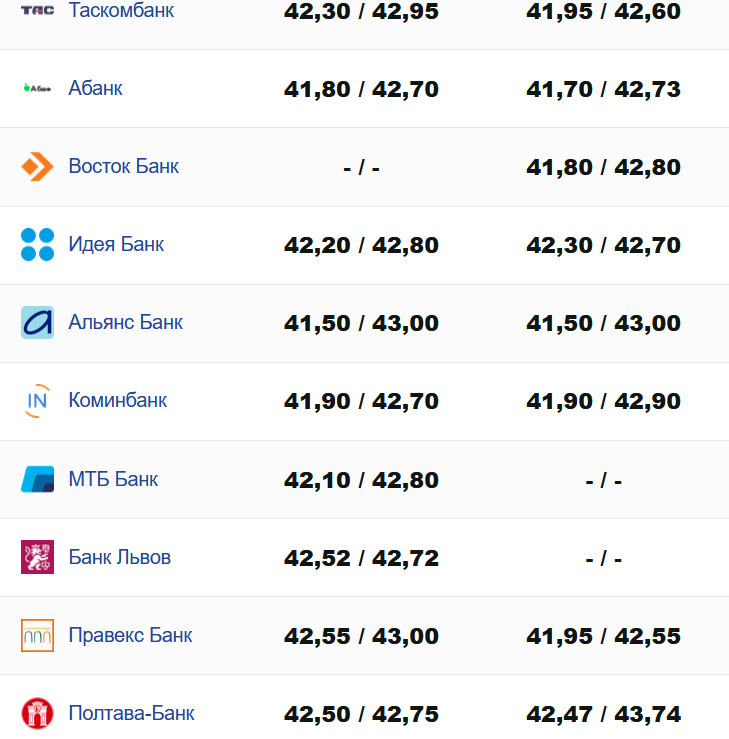Click the Коминбанк IN logo
This screenshot has width=729, height=739.
pos(37,401)
